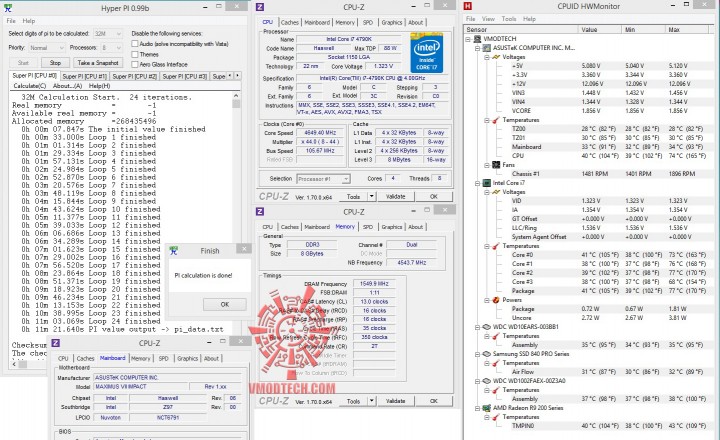Switch to Super PI [CPU #1] tab
Image resolution: width=720 pixels, height=440 pixels.
click(x=84, y=76)
